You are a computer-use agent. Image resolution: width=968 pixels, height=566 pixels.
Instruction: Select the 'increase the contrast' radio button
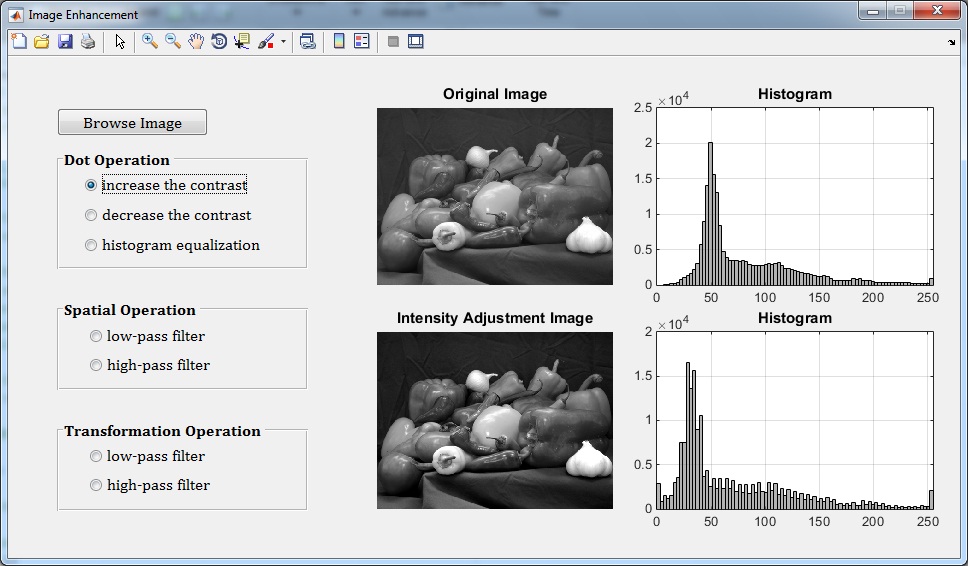tap(92, 185)
